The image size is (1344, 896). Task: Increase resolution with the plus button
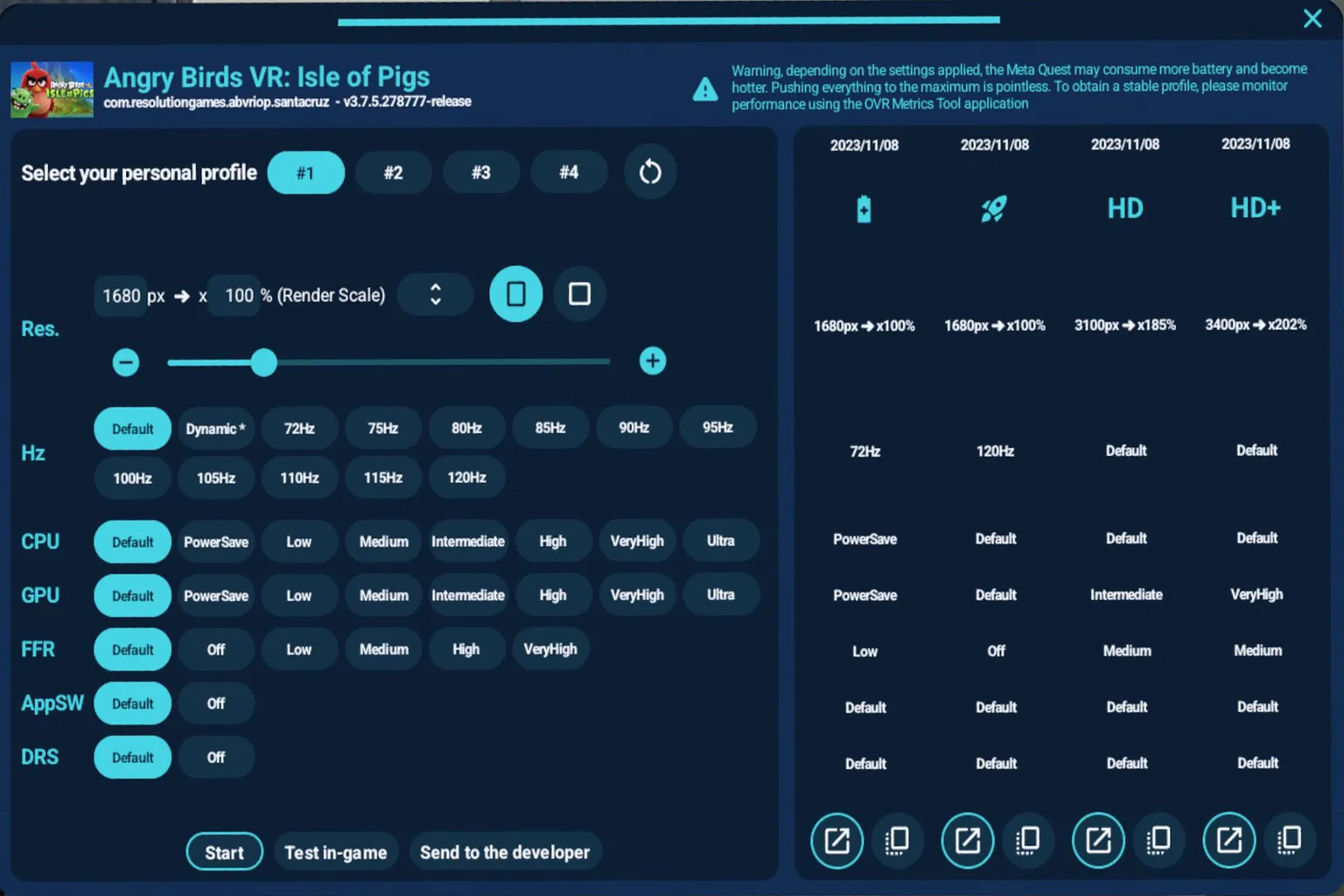pos(652,360)
